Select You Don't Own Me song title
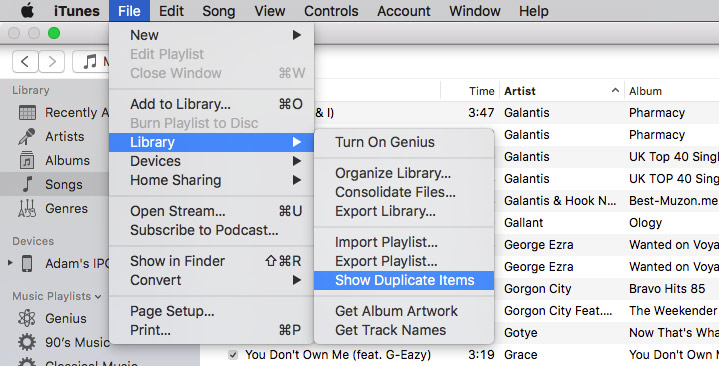The width and height of the screenshot is (719, 366). pyautogui.click(x=338, y=355)
